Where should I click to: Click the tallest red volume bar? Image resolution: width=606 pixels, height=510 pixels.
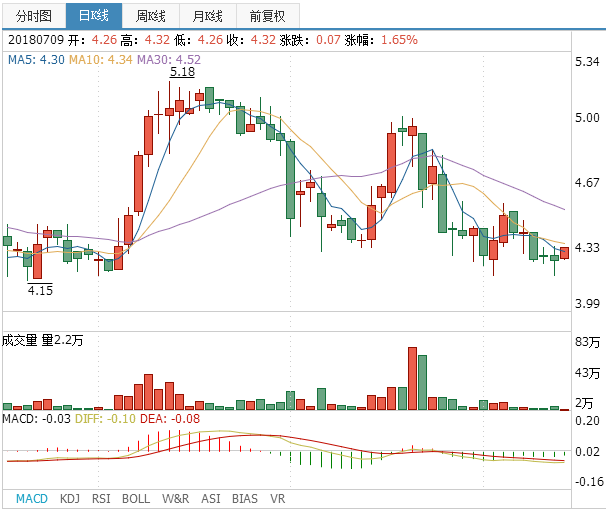point(412,379)
